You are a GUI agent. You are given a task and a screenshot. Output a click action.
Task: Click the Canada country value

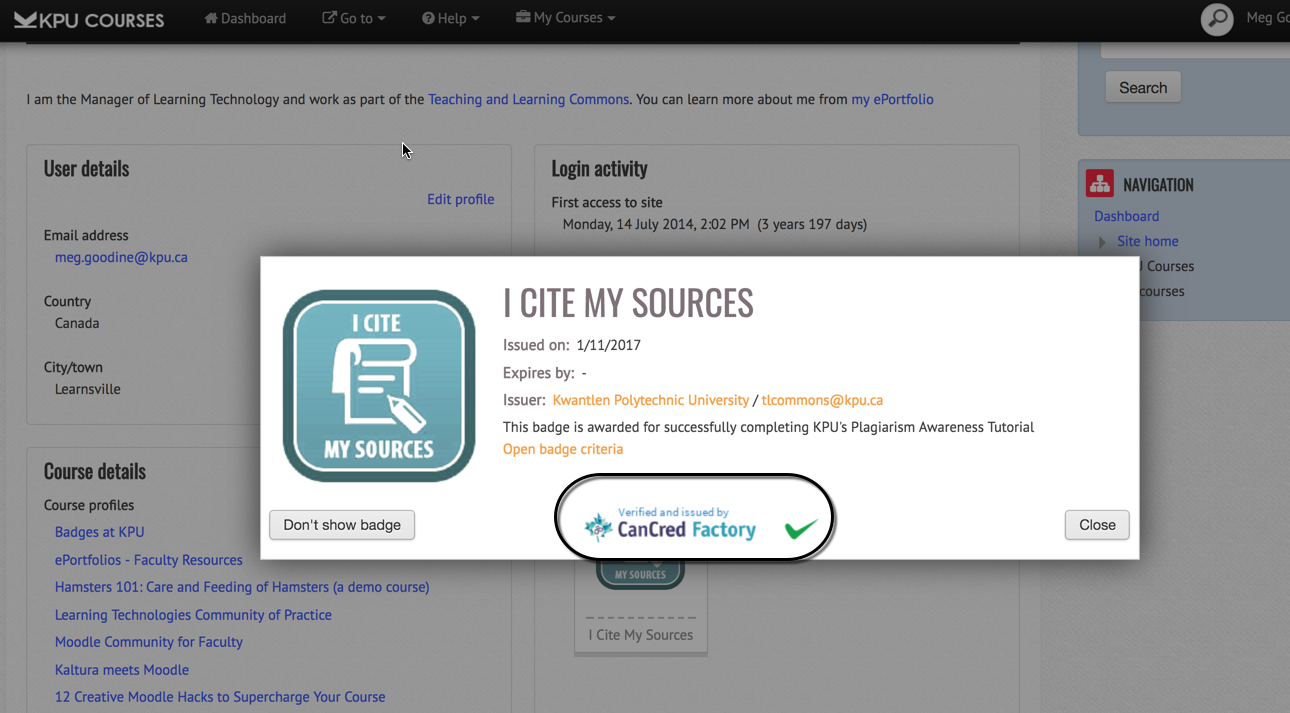pyautogui.click(x=77, y=323)
